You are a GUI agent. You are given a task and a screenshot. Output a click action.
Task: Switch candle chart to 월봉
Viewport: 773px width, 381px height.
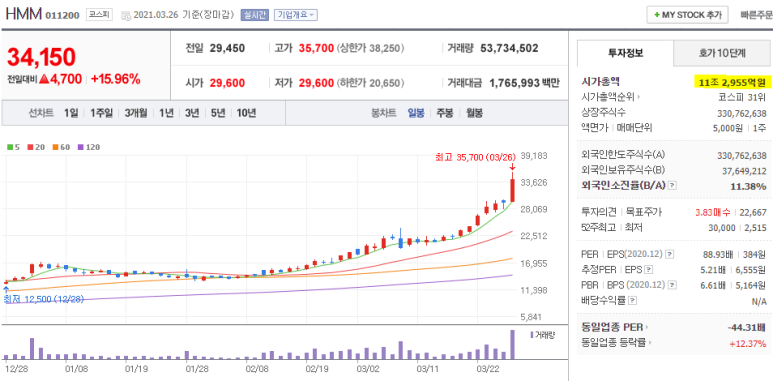pyautogui.click(x=474, y=113)
